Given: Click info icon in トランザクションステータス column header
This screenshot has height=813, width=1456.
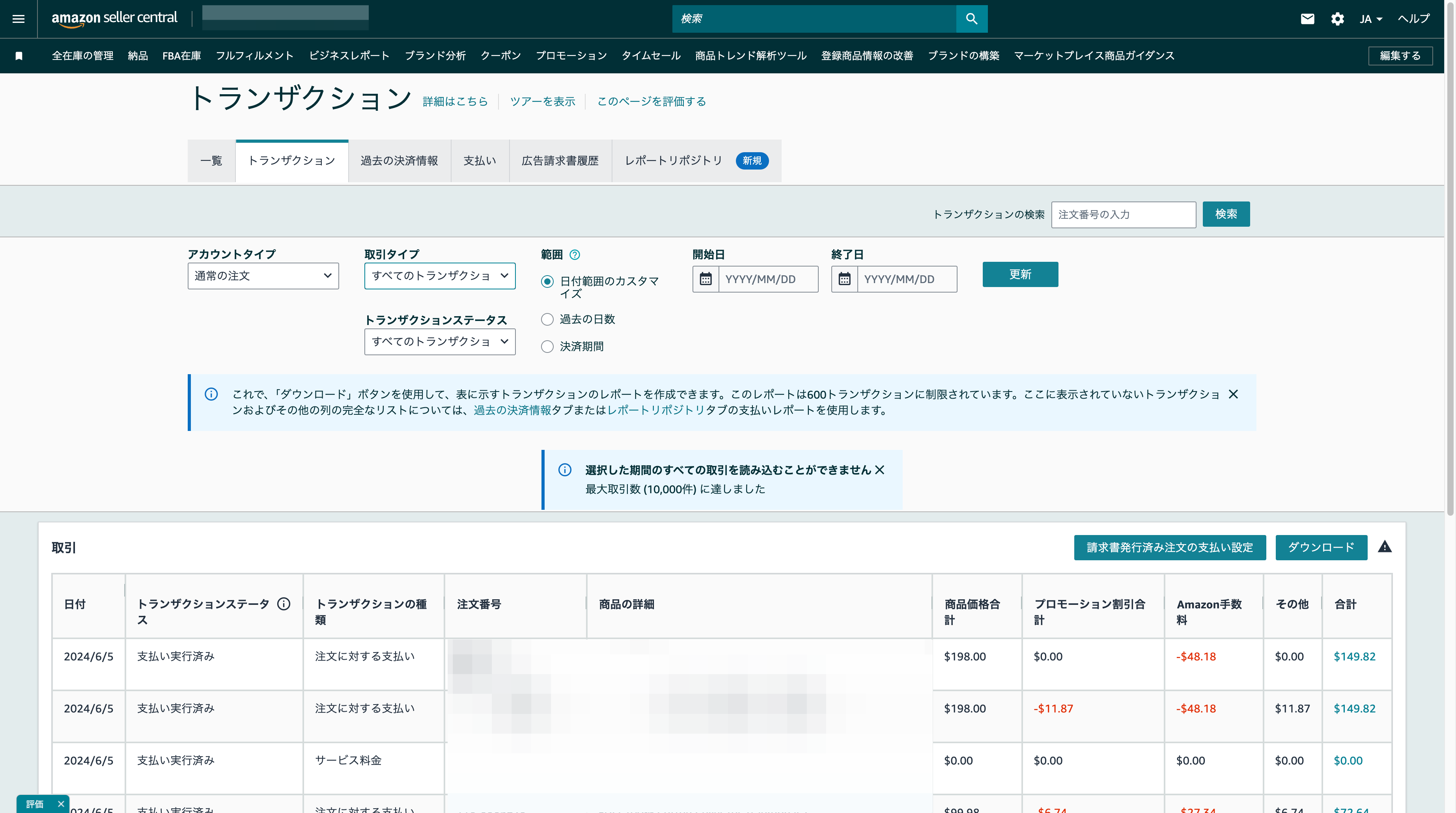Looking at the screenshot, I should 284,604.
